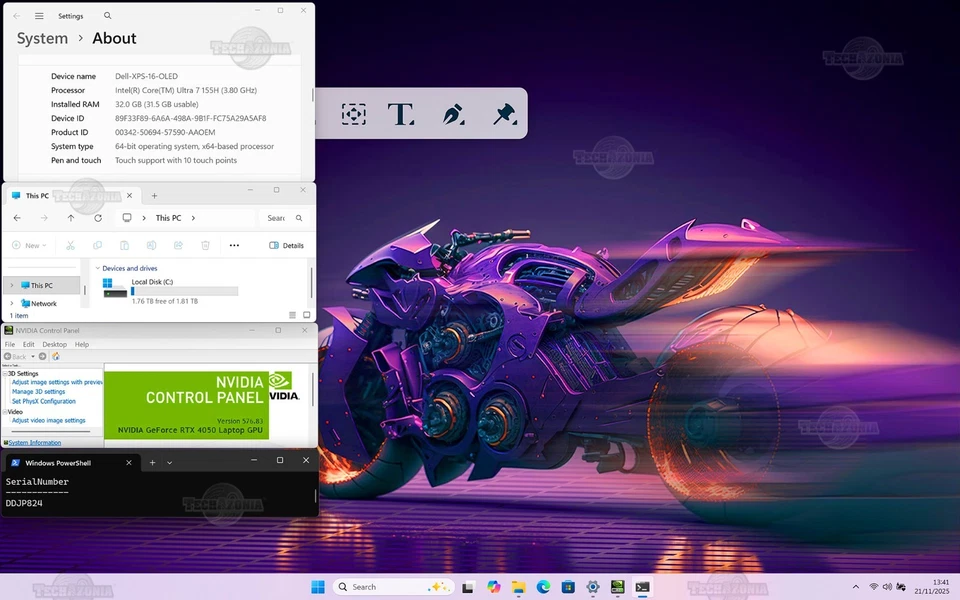Click the pin icon on floating toolbar

pyautogui.click(x=504, y=114)
